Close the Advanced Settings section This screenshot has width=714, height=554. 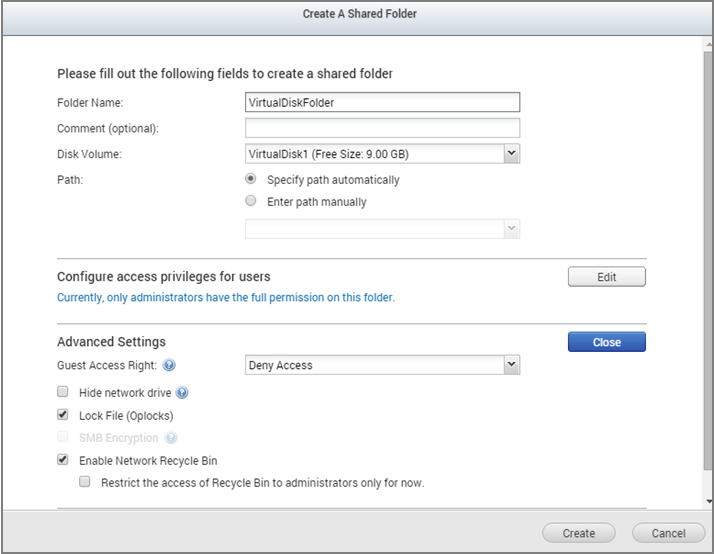click(606, 342)
